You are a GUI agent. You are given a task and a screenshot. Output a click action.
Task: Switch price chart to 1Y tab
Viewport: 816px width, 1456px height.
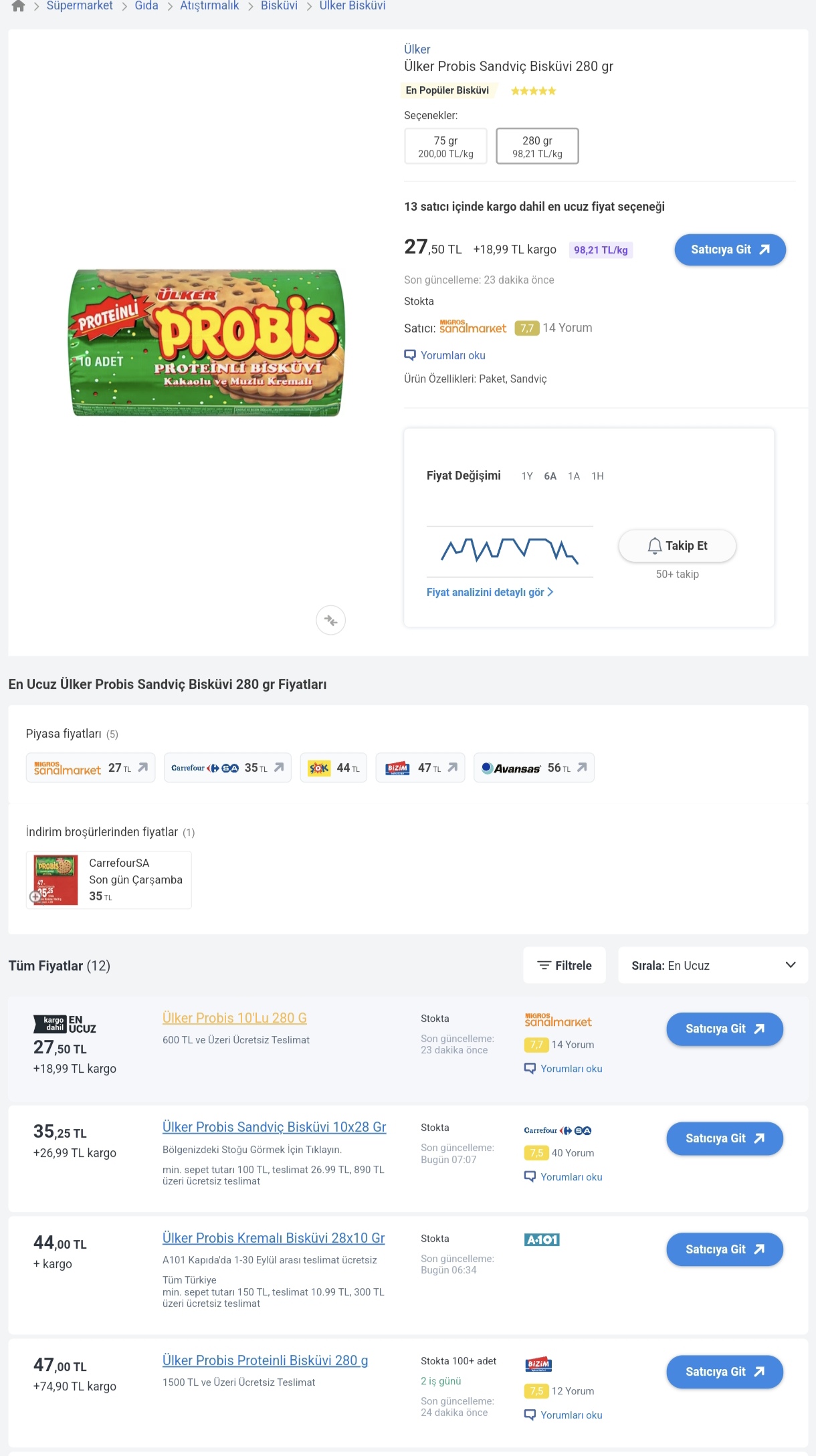point(527,476)
